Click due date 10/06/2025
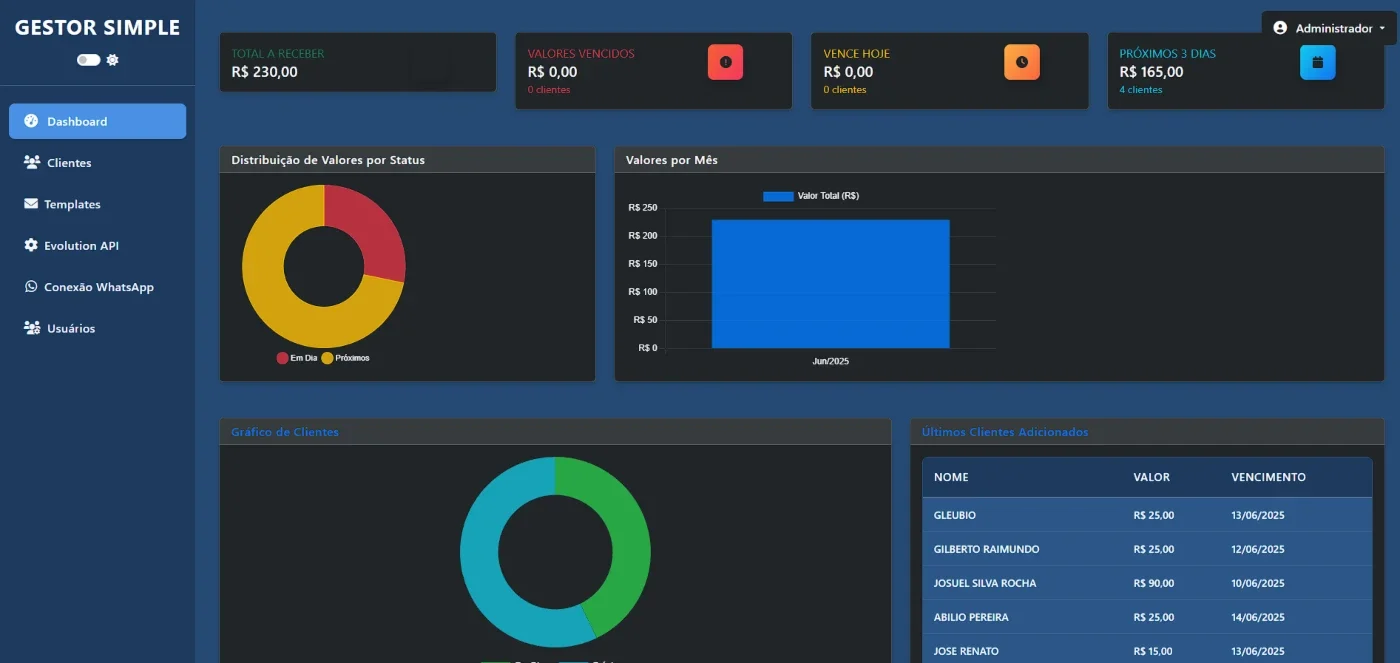Viewport: 1400px width, 663px height. [1258, 583]
